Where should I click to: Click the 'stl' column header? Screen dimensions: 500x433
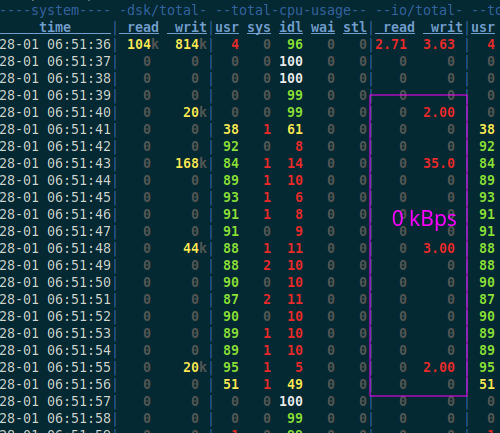point(355,27)
